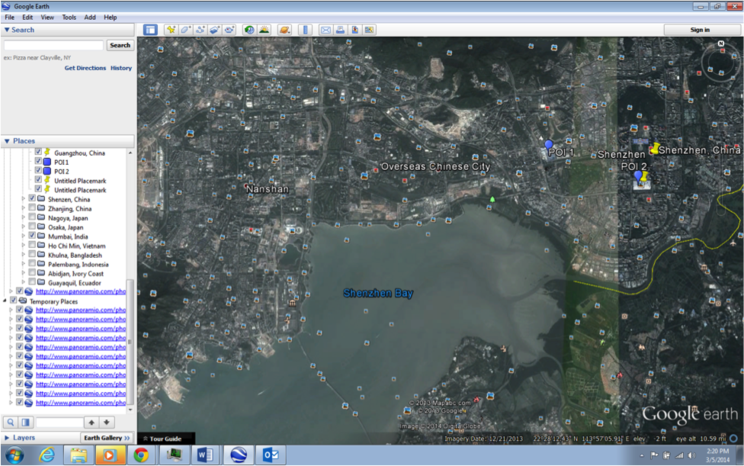
Task: Toggle the sunlight across landscape tool
Action: click(x=264, y=30)
